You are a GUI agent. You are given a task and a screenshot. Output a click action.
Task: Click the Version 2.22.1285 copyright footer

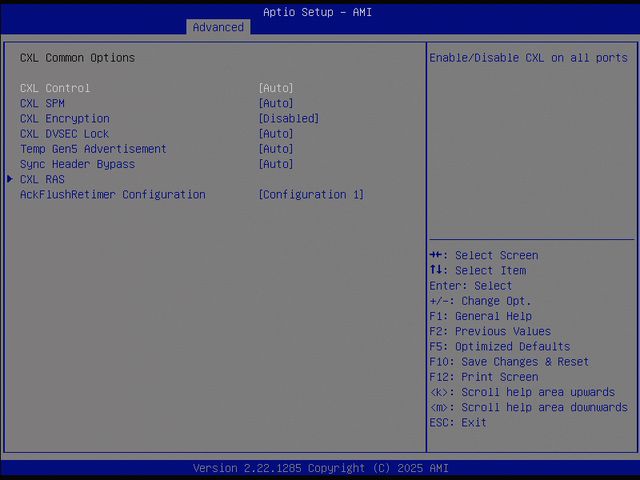[321, 468]
